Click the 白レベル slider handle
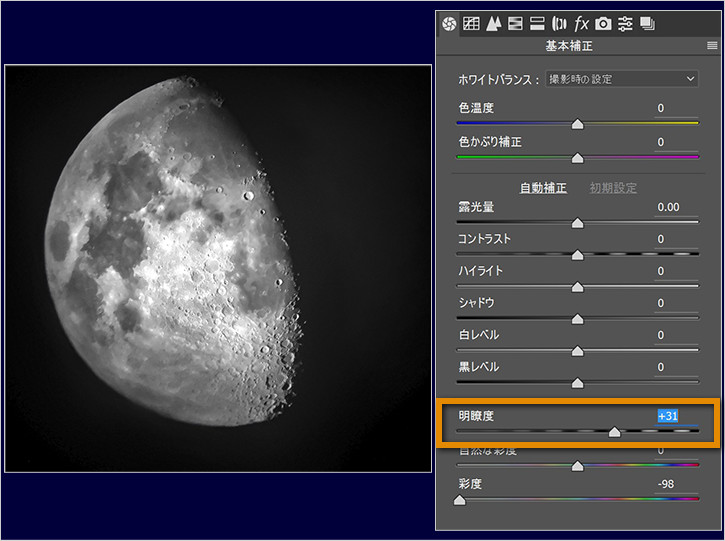The height and width of the screenshot is (541, 725). pyautogui.click(x=578, y=351)
